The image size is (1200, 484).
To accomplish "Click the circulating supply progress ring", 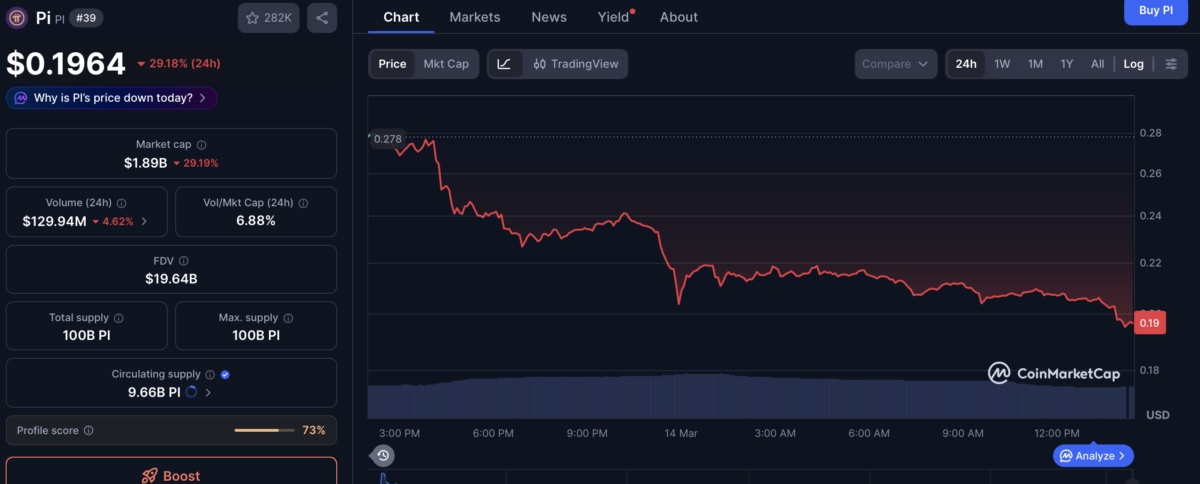I will (192, 393).
